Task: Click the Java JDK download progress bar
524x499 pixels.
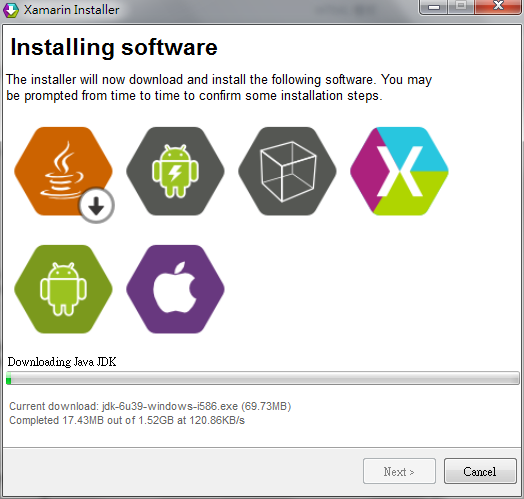Action: 263,378
